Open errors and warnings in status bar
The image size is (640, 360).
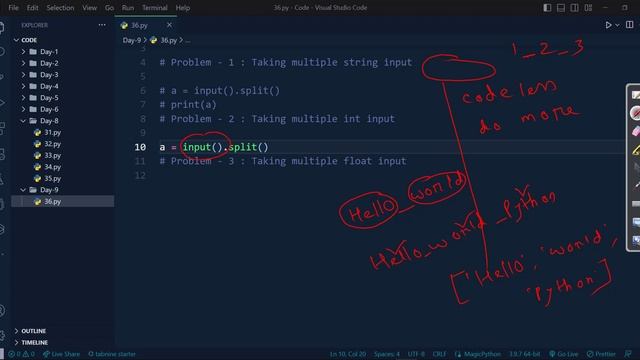pyautogui.click(x=22, y=354)
